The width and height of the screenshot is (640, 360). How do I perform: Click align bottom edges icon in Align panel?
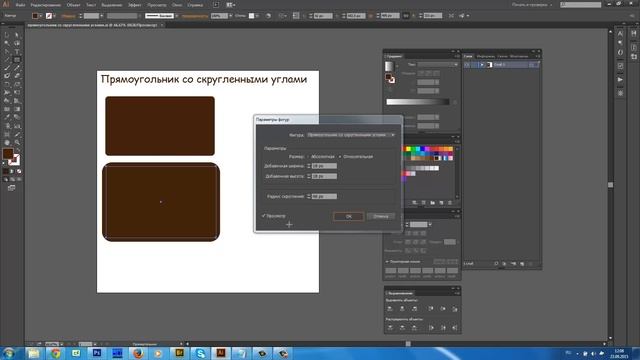(455, 309)
